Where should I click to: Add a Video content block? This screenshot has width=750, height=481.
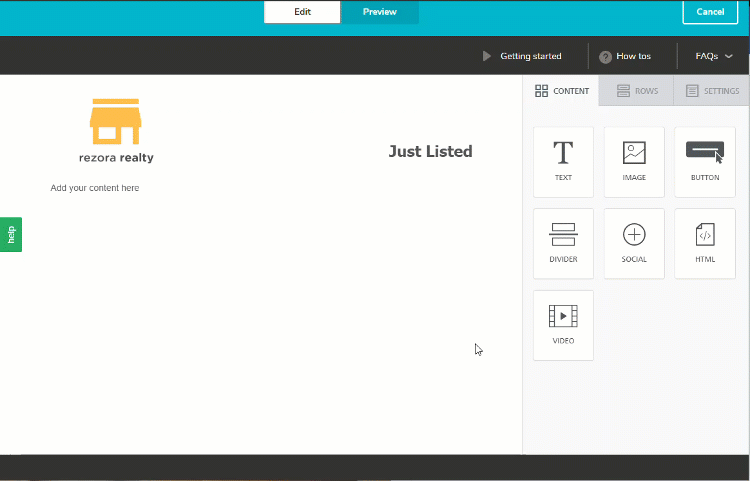(563, 325)
